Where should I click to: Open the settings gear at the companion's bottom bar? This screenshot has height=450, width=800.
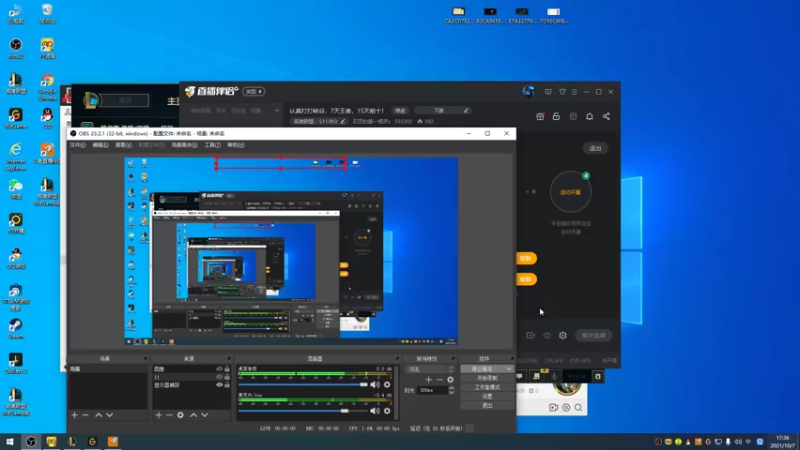click(x=563, y=335)
